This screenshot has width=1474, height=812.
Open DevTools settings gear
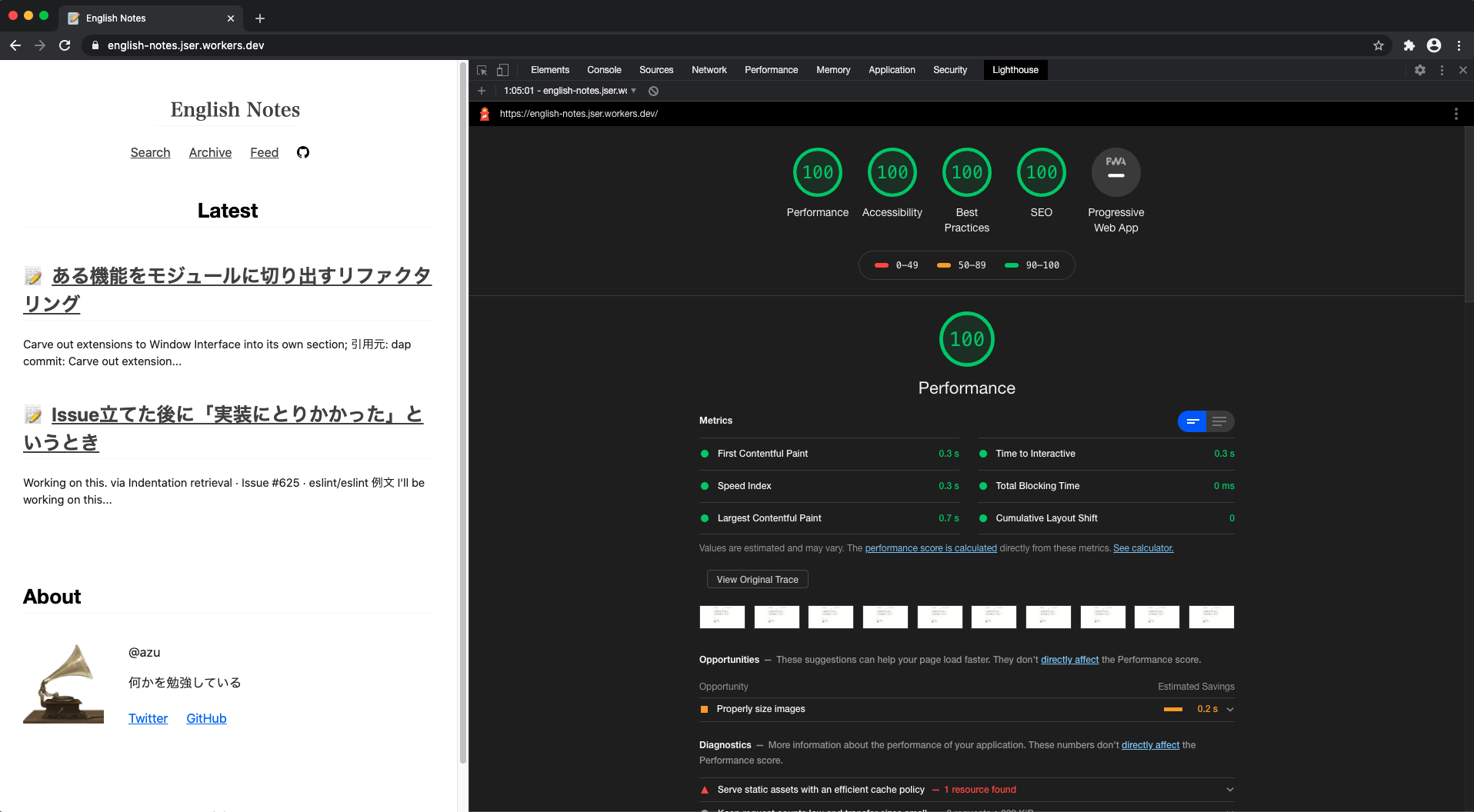1420,70
